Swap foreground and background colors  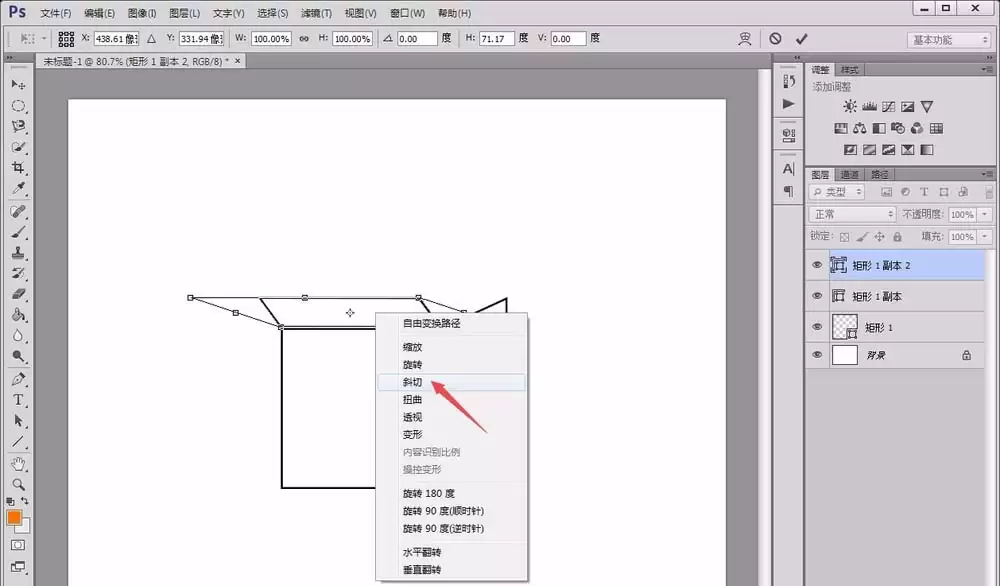coord(25,501)
